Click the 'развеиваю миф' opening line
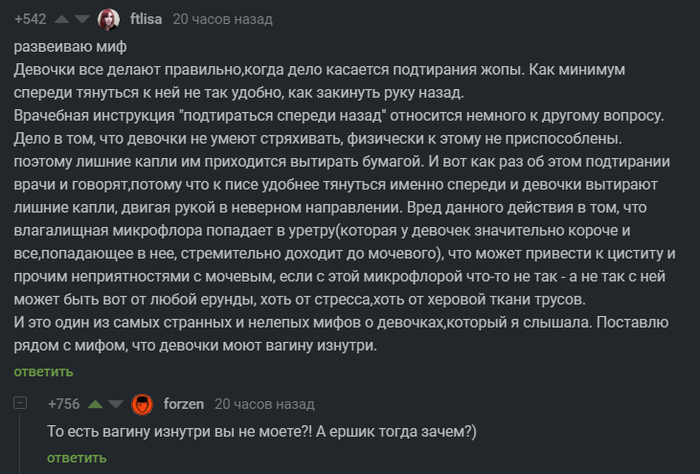700x474 pixels. click(x=71, y=47)
